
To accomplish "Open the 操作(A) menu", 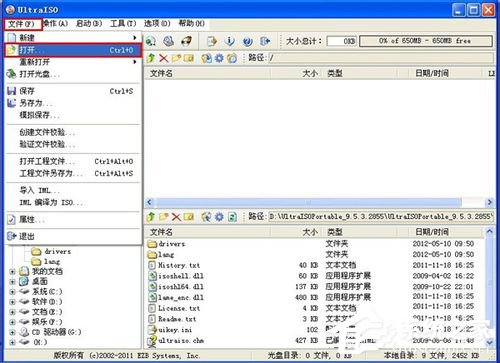I will (56, 24).
